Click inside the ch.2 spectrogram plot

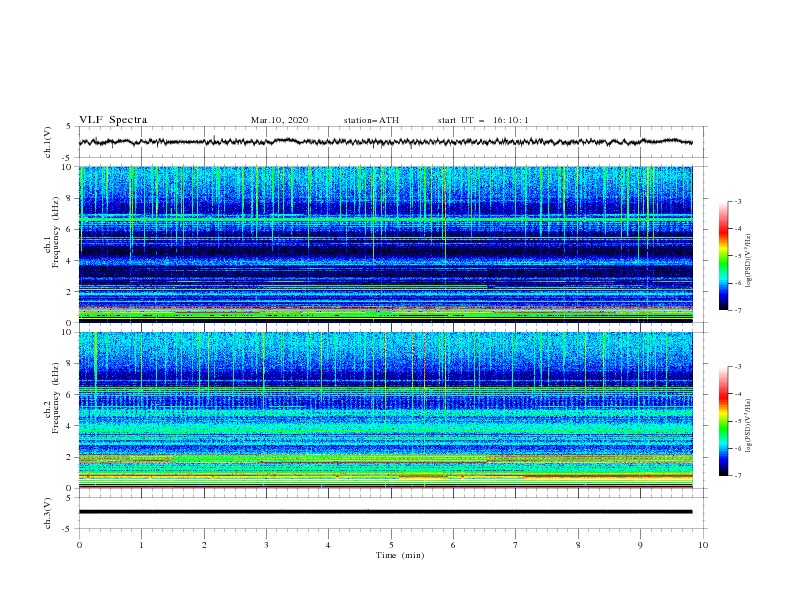click(385, 410)
